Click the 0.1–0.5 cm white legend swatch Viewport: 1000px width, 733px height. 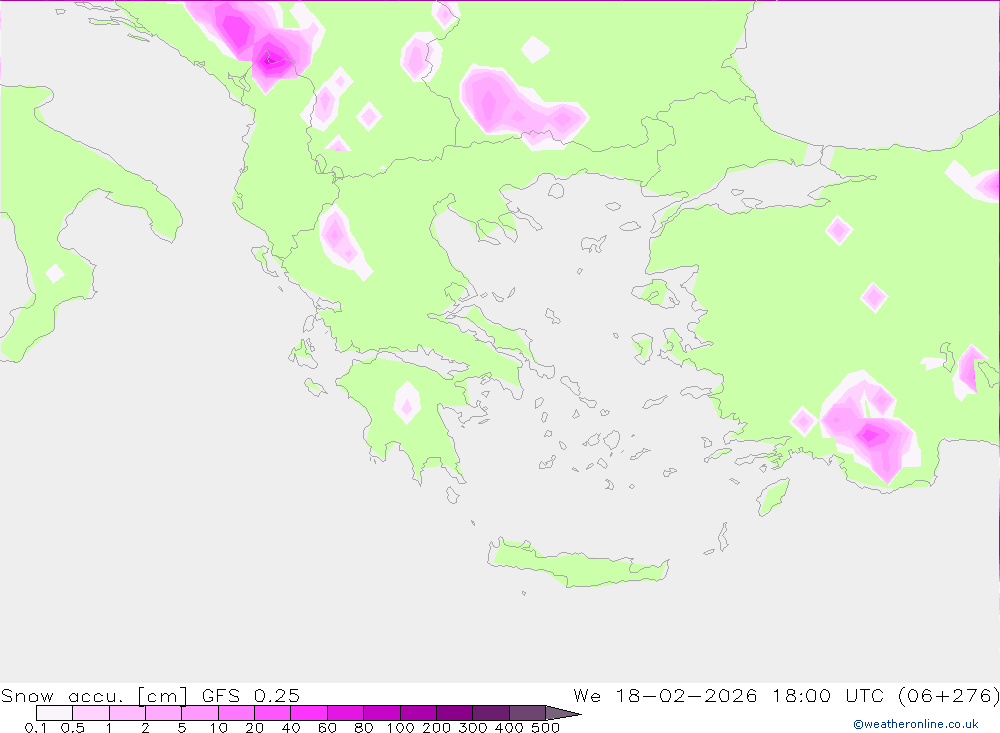pos(54,713)
